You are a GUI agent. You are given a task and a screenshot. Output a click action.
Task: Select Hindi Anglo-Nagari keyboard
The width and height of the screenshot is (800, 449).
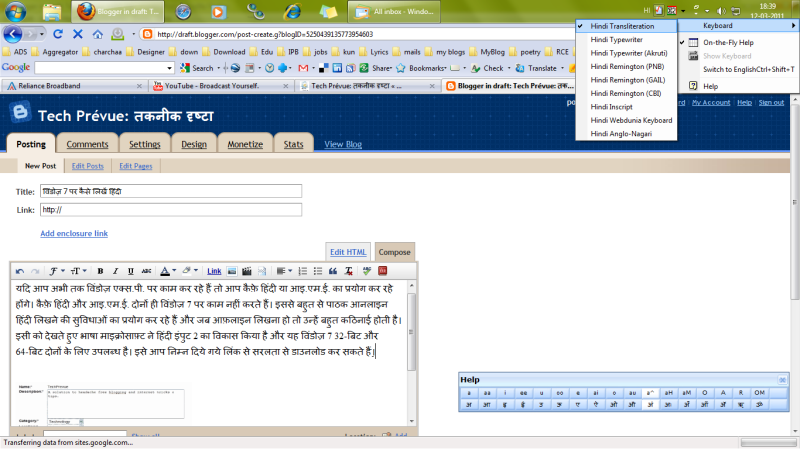coord(627,134)
